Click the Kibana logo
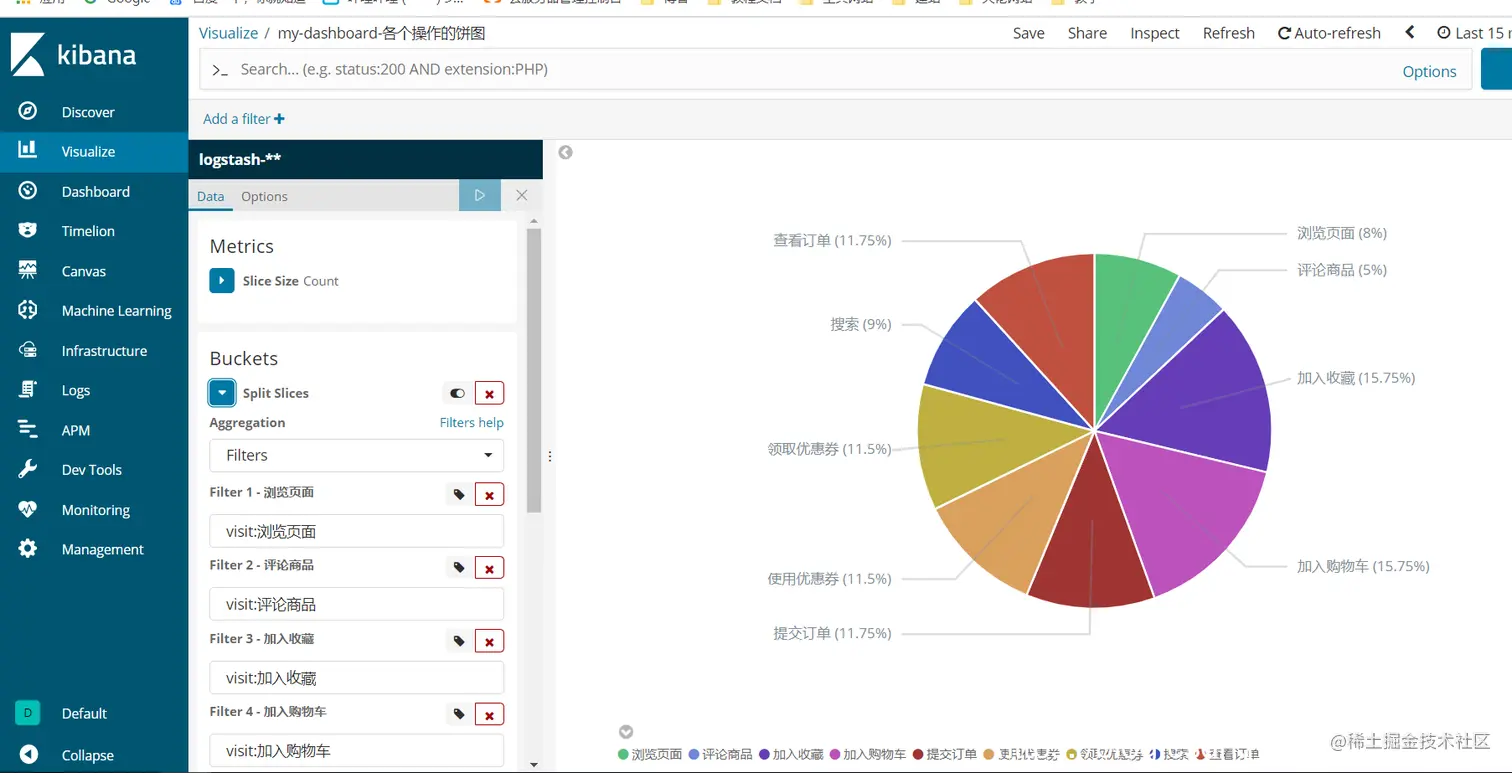 click(73, 55)
